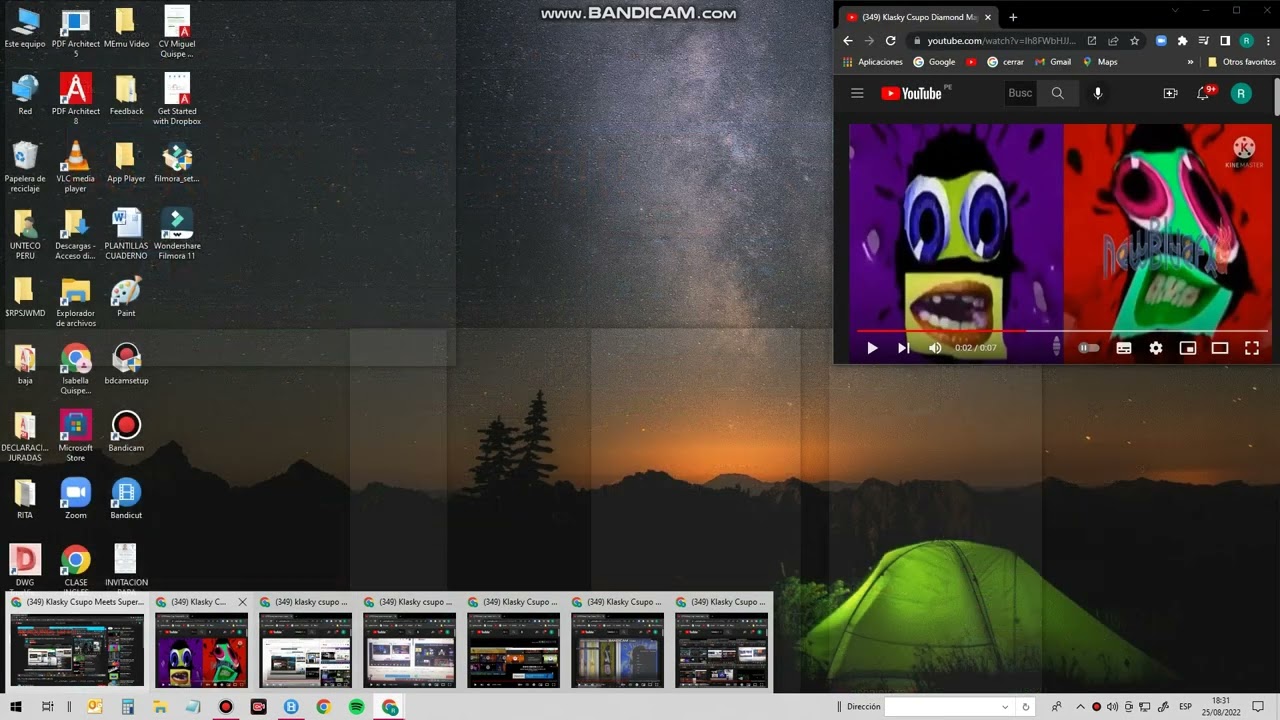Click the Chrome address bar URL

1001,41
